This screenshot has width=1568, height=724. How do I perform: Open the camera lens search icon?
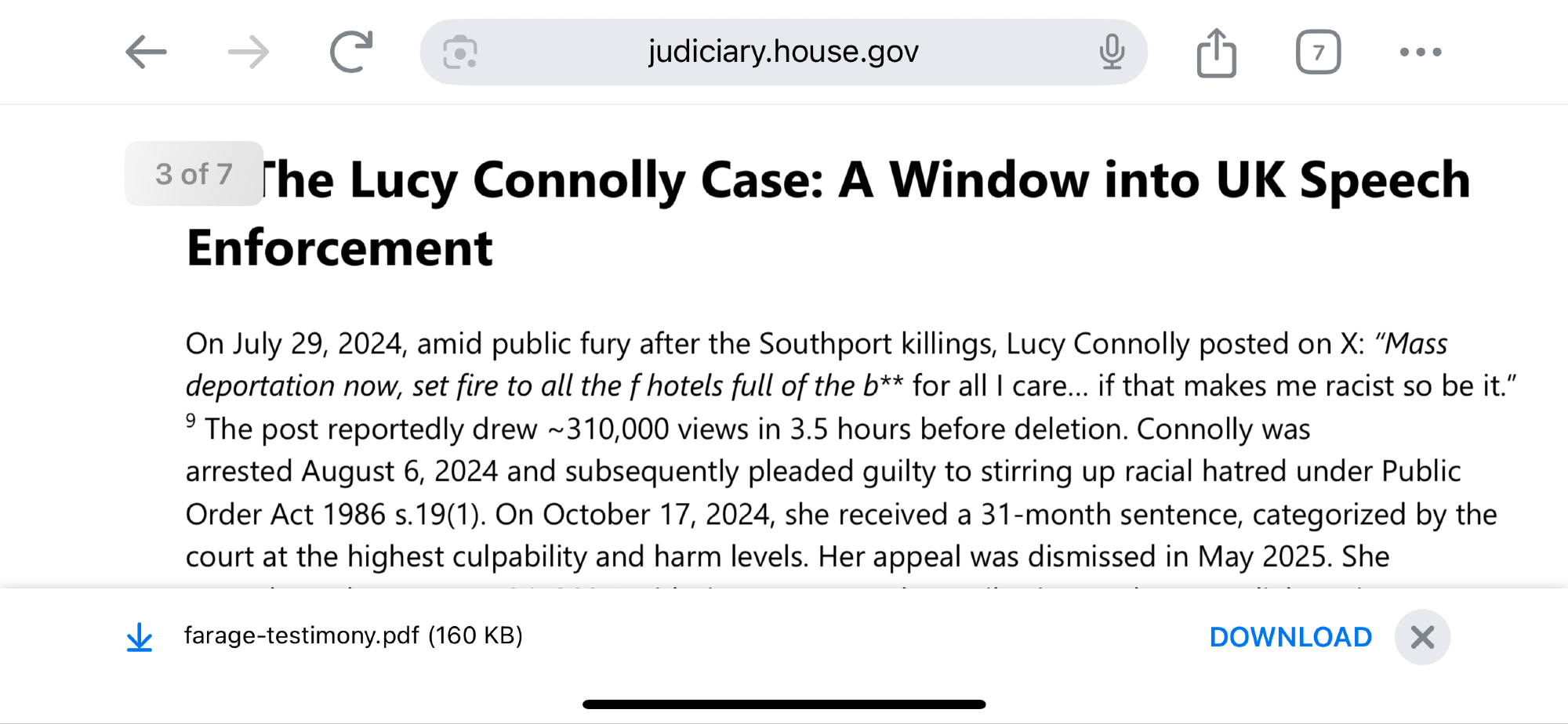click(460, 52)
